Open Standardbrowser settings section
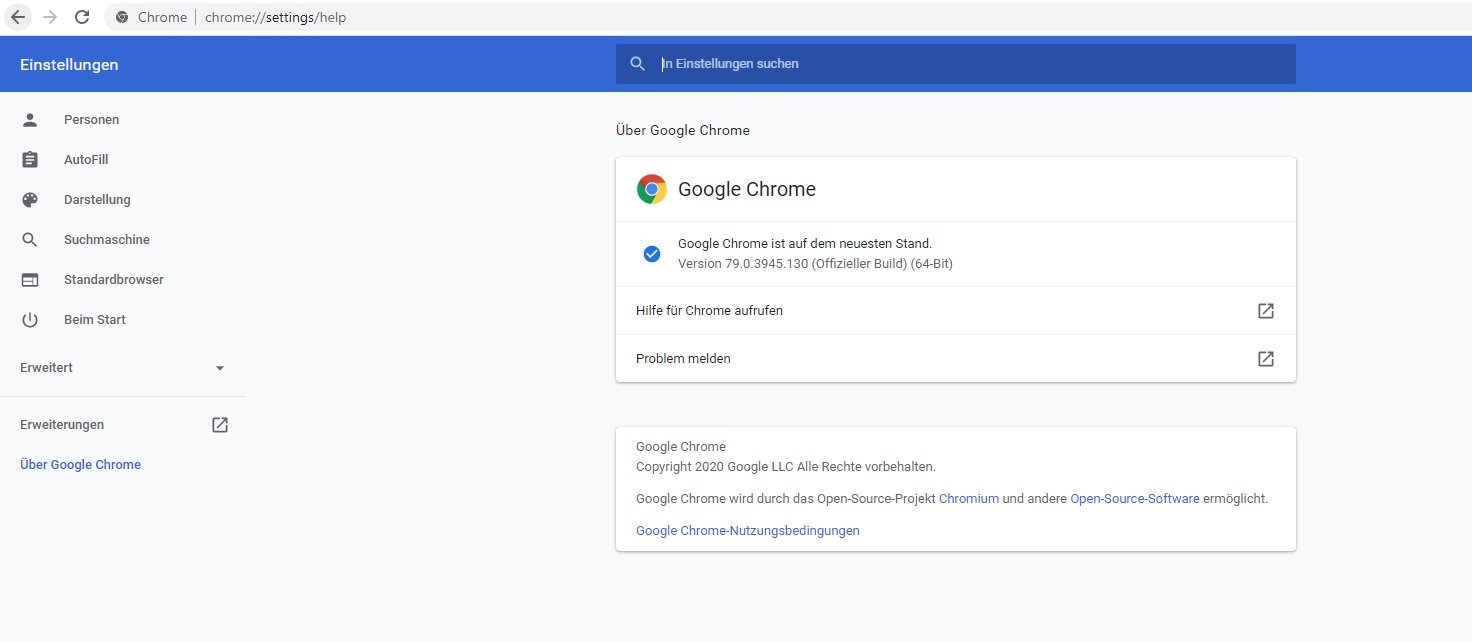Image resolution: width=1472 pixels, height=642 pixels. pyautogui.click(x=113, y=280)
